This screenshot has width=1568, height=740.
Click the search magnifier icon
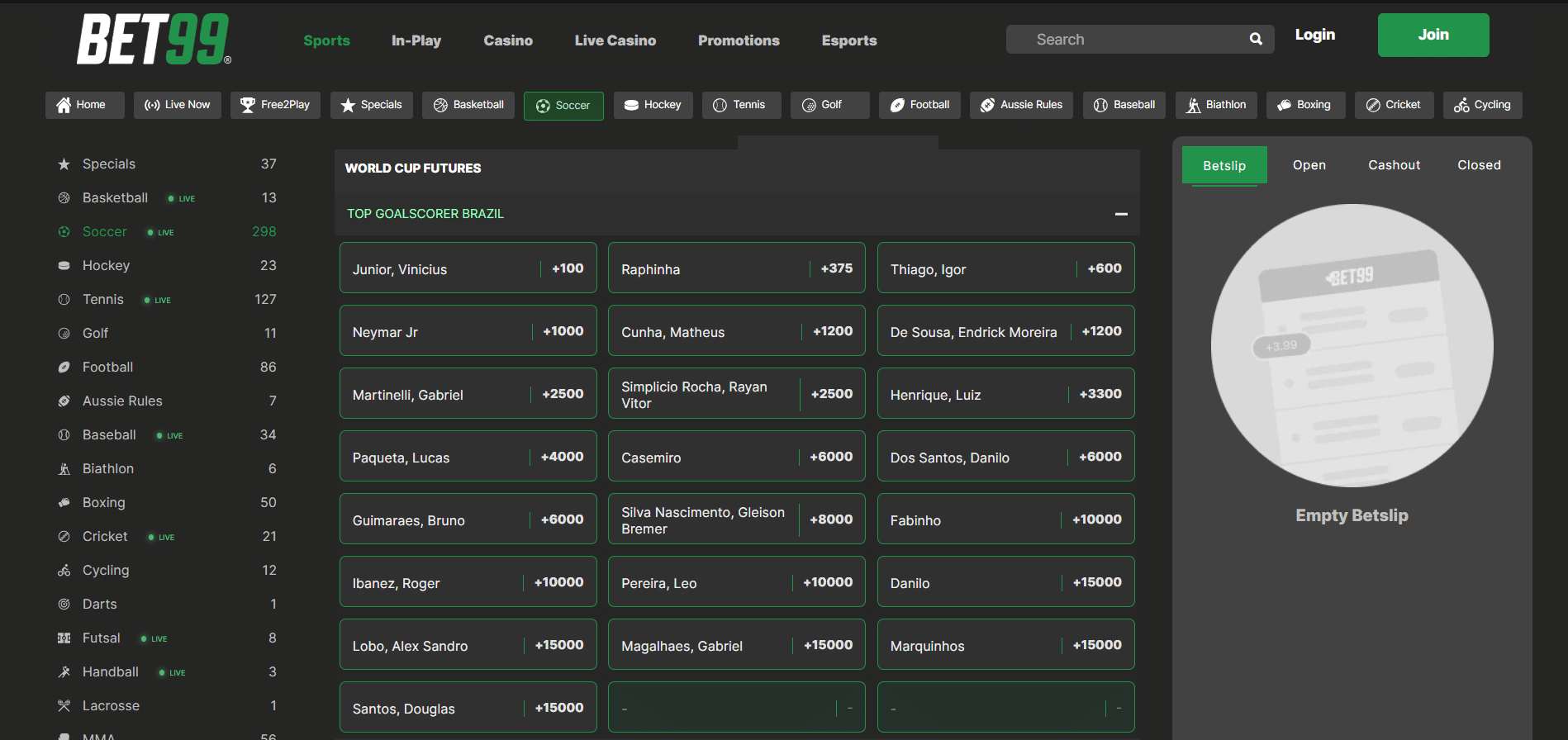pos(1256,39)
